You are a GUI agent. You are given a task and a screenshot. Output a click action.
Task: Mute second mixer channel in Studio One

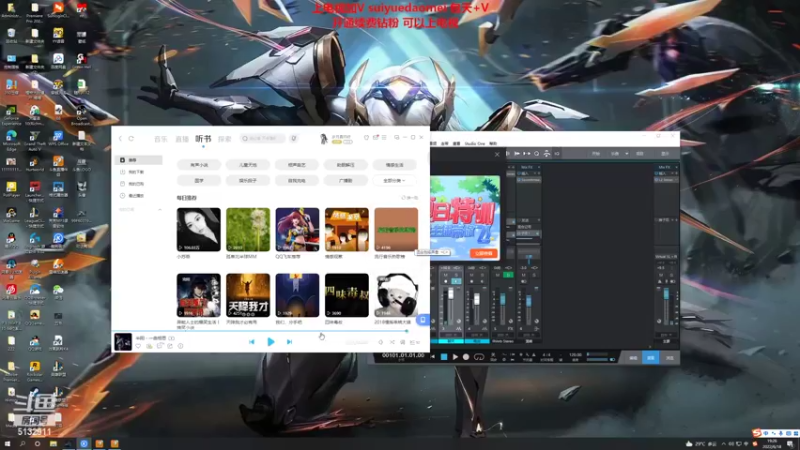[471, 275]
